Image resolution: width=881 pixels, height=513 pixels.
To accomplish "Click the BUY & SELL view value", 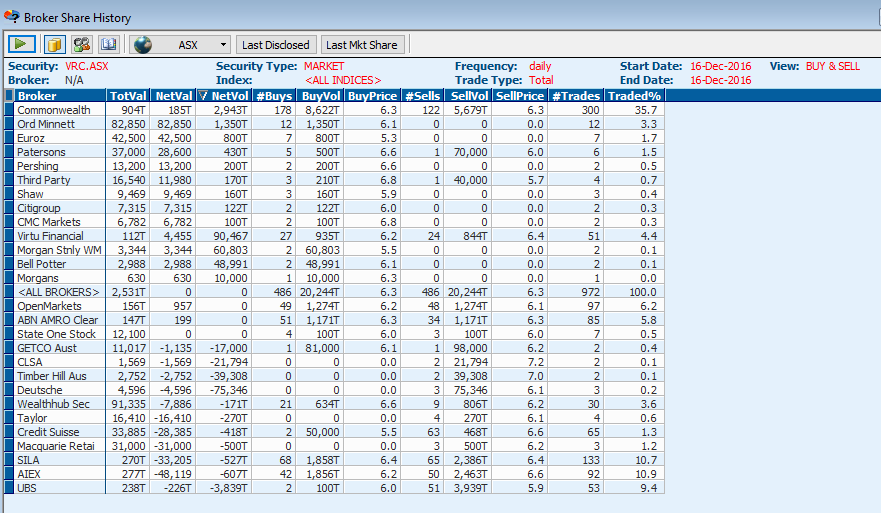I will [x=833, y=66].
